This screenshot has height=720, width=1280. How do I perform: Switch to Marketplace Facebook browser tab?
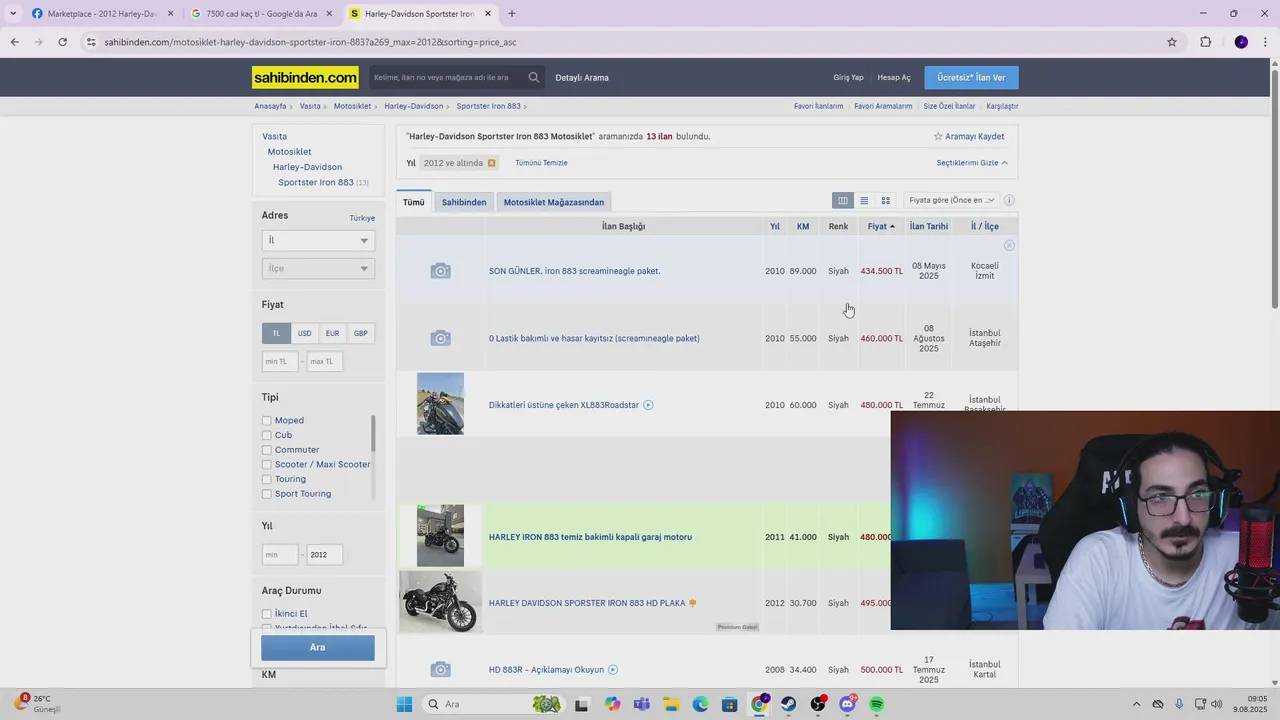[101, 14]
